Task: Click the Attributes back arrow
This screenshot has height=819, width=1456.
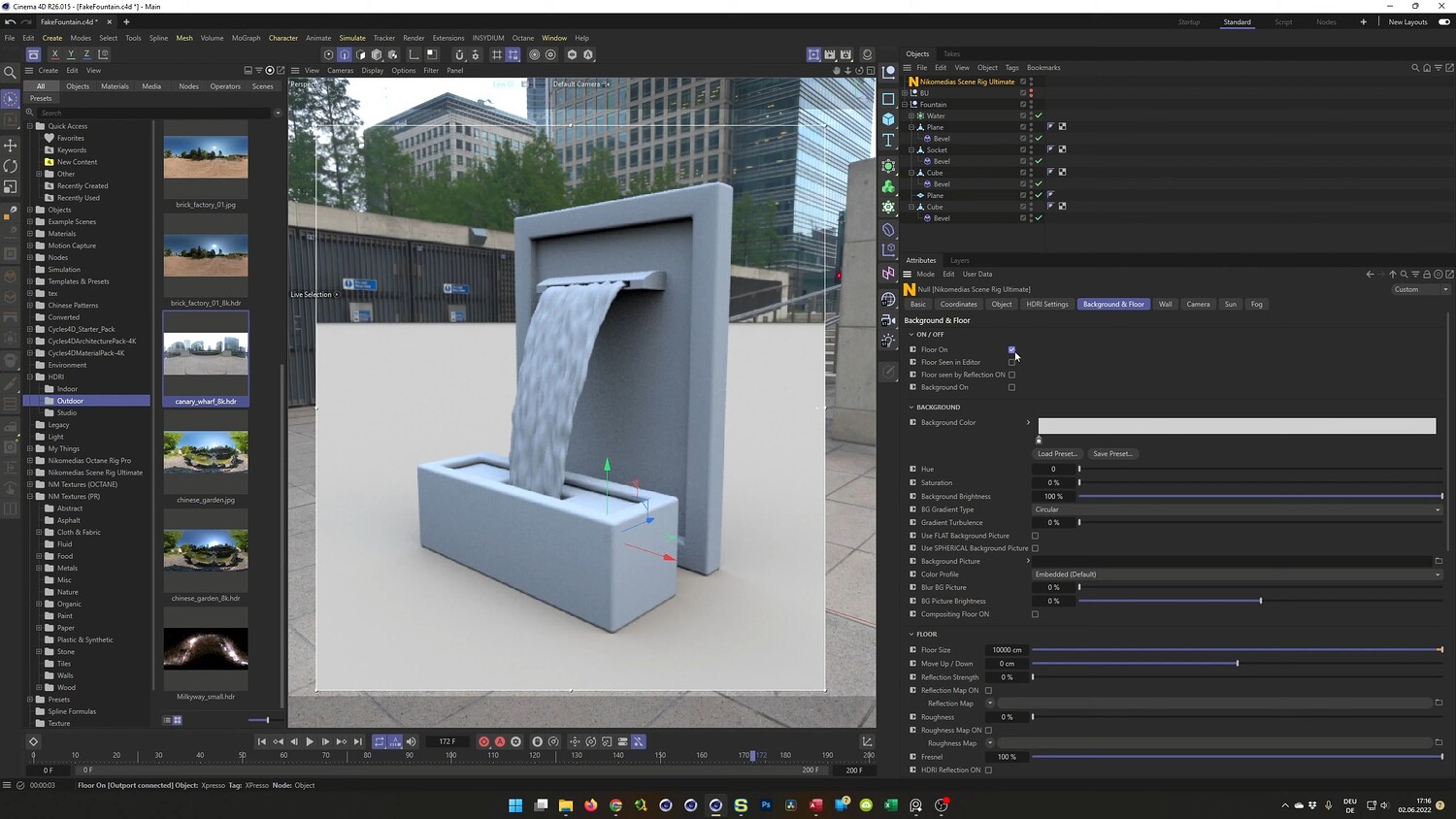Action: coord(1370,275)
